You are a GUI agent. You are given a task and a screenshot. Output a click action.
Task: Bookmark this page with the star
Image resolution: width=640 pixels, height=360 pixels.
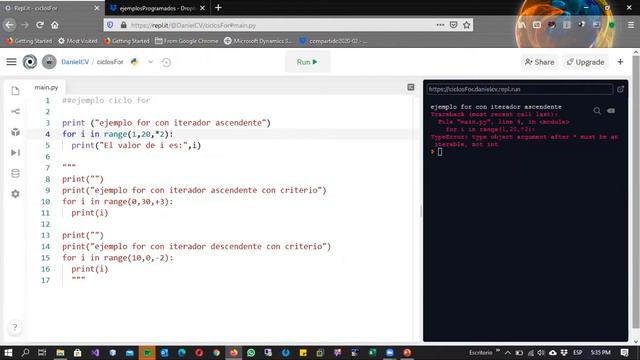[x=467, y=25]
